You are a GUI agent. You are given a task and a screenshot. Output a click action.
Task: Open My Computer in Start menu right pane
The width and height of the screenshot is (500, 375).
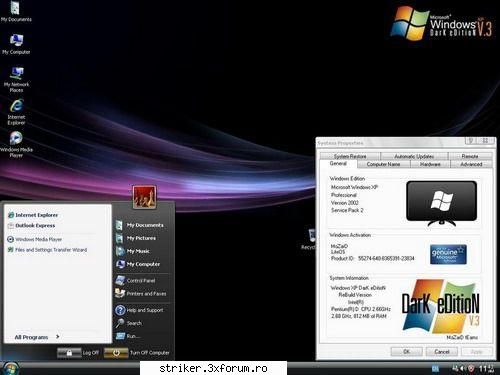[x=138, y=264]
